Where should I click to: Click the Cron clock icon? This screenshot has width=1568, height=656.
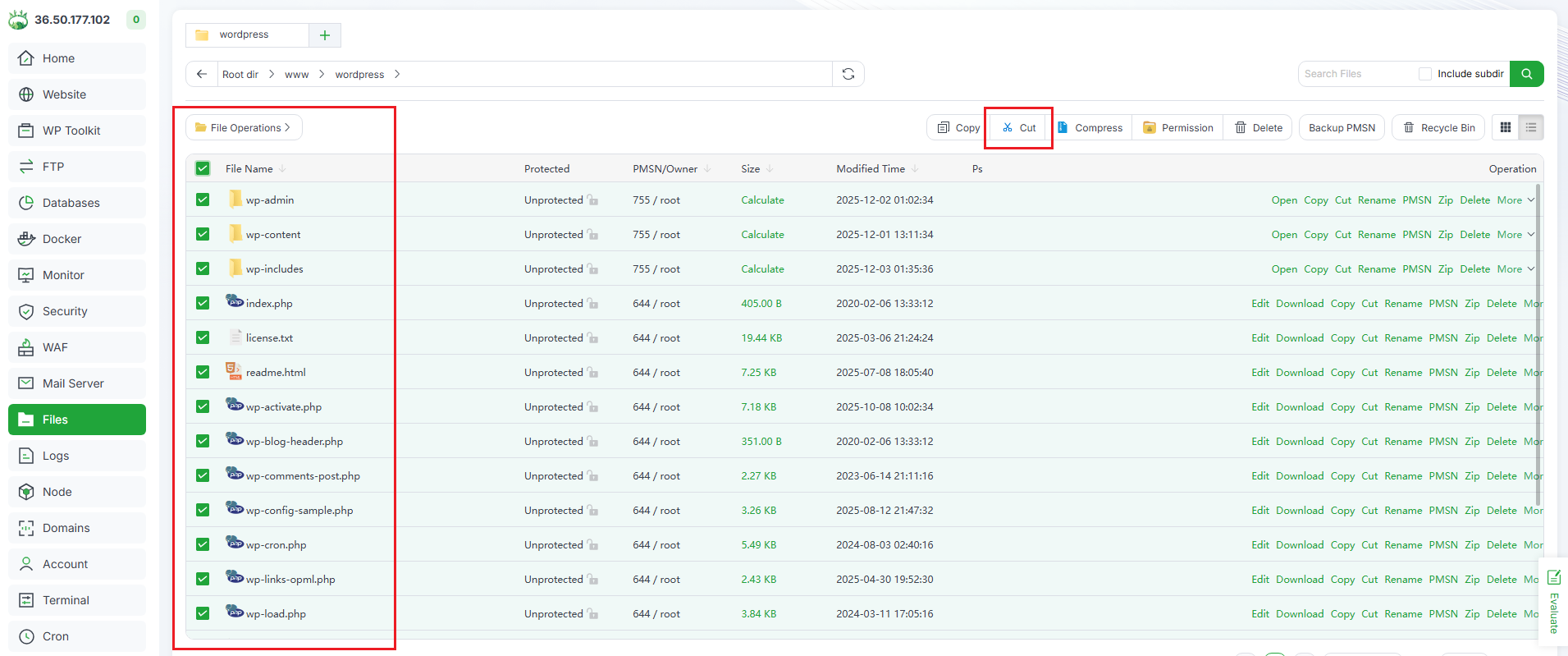click(x=26, y=636)
